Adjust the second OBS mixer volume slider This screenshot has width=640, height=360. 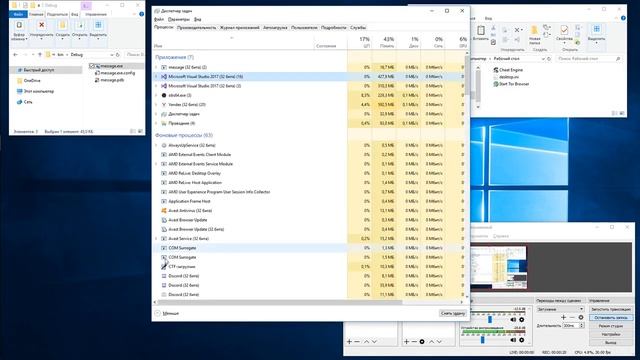(x=482, y=340)
